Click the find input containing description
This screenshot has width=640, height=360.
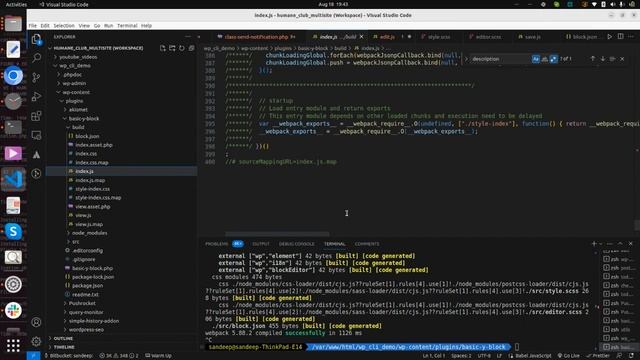point(501,59)
